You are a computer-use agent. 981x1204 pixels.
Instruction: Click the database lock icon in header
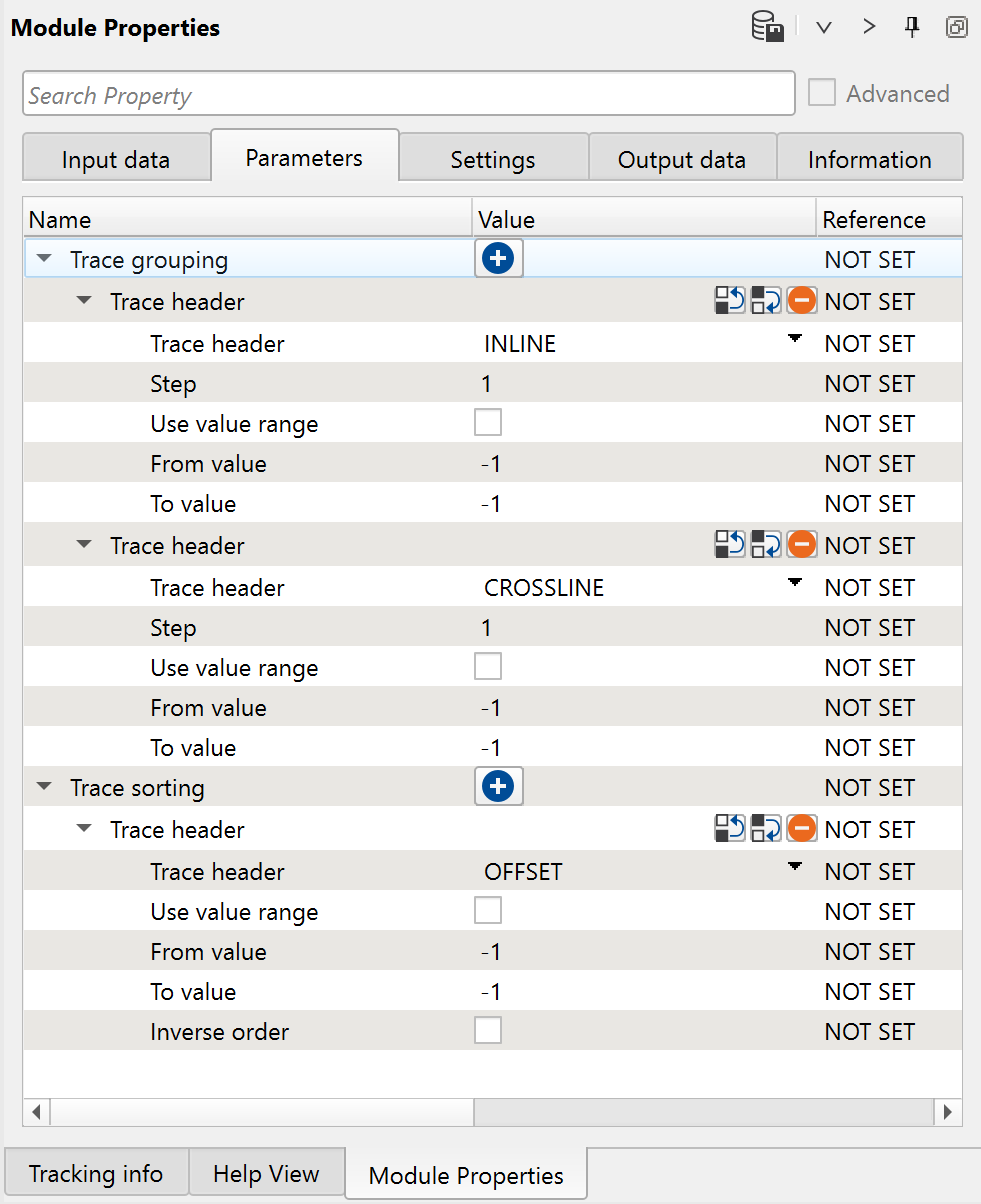click(767, 27)
